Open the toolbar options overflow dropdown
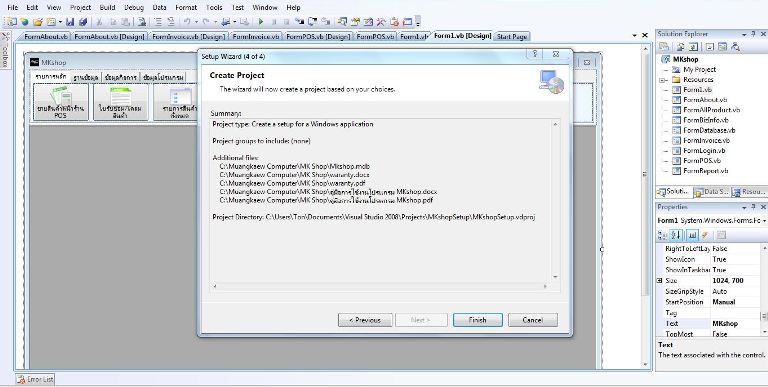Image resolution: width=768 pixels, height=387 pixels. [x=418, y=22]
